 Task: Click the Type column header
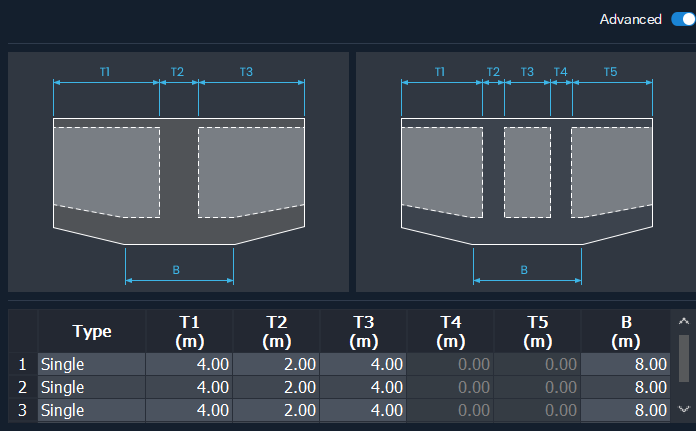pyautogui.click(x=92, y=331)
